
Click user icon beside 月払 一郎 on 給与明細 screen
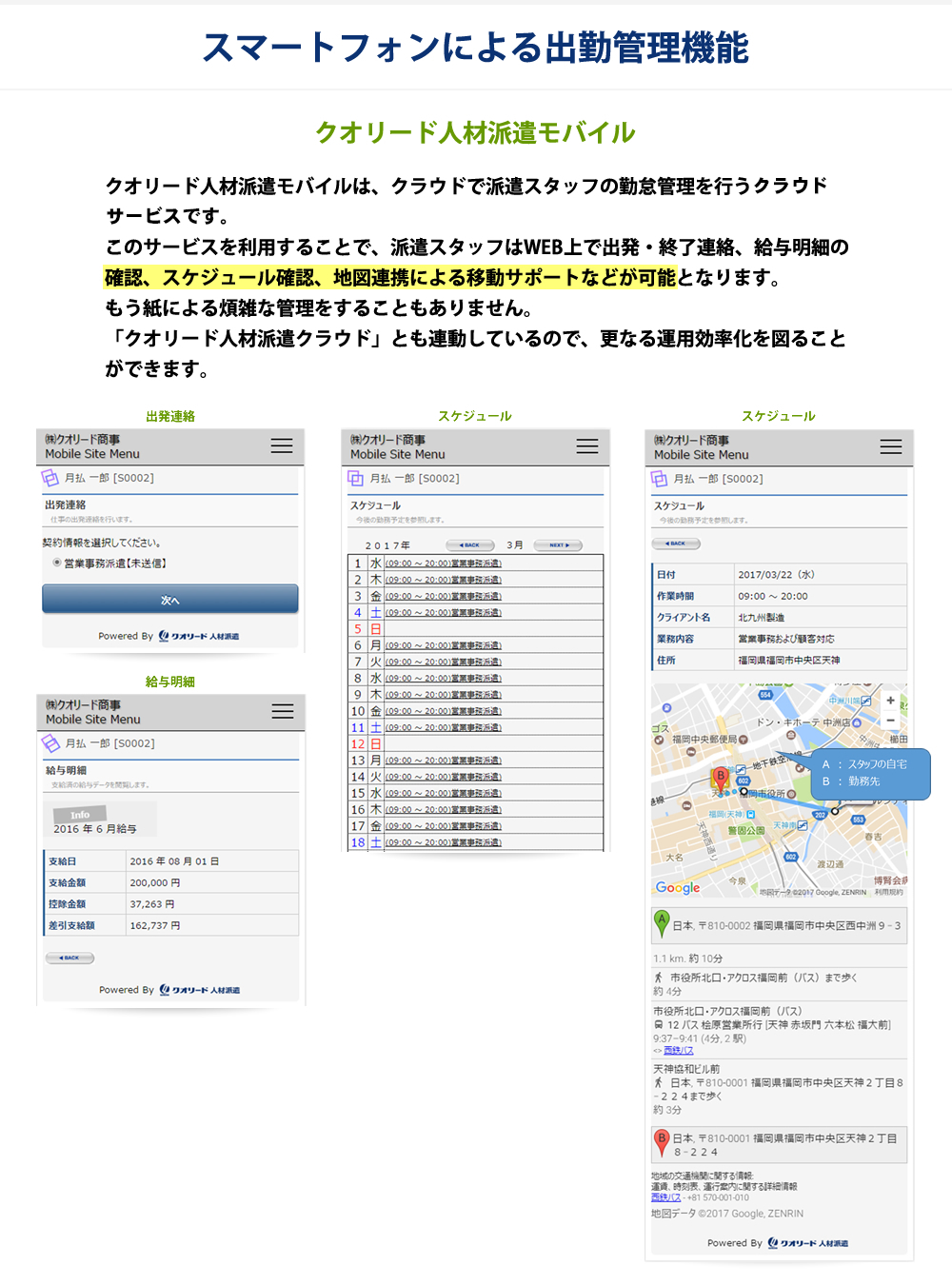[50, 743]
